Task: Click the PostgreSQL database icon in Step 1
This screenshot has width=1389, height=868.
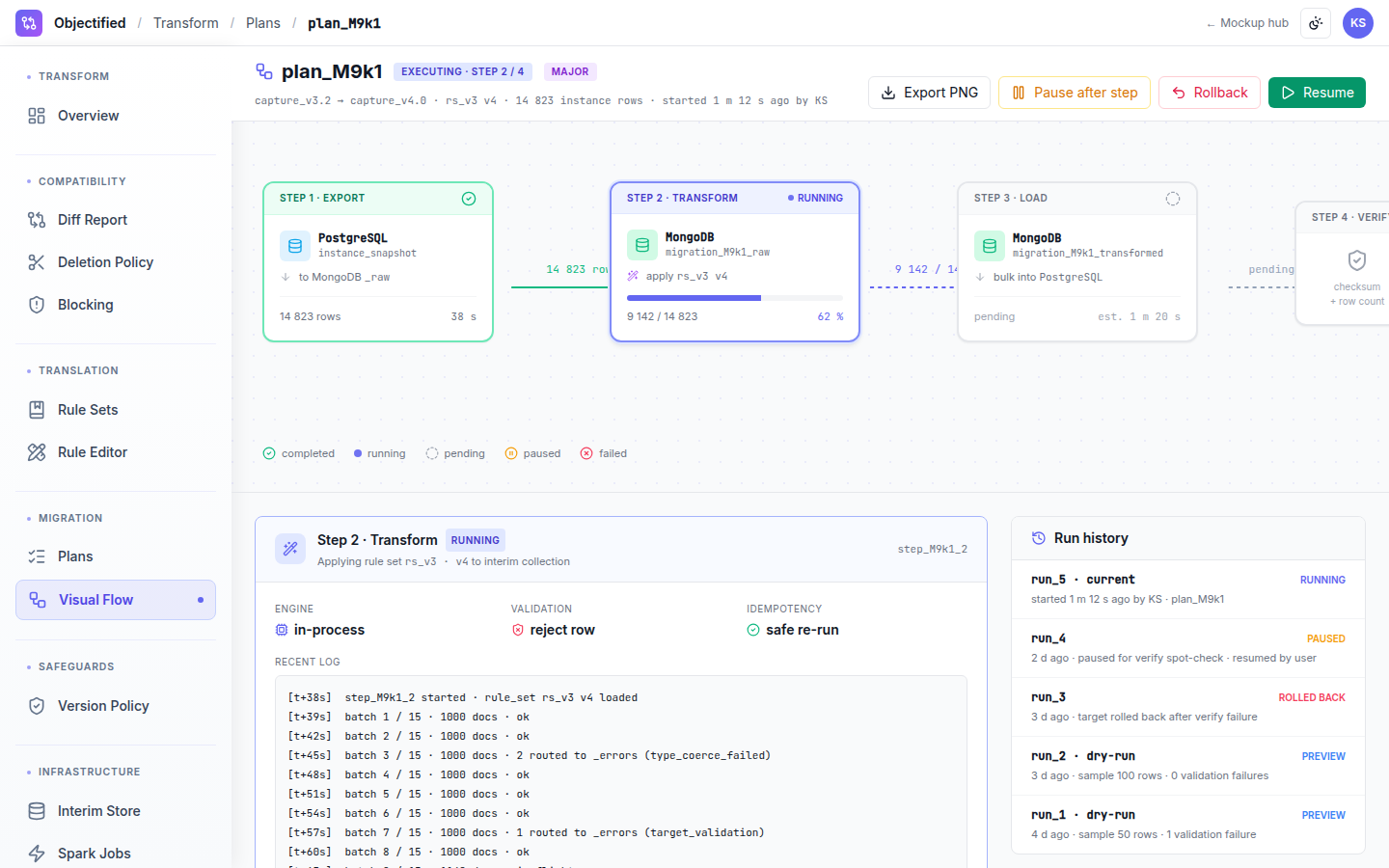Action: click(295, 246)
